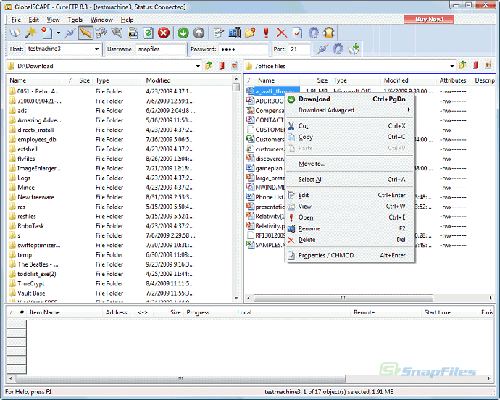Click the red stop transfer toolbar icon
The width and height of the screenshot is (500, 400).
164,33
